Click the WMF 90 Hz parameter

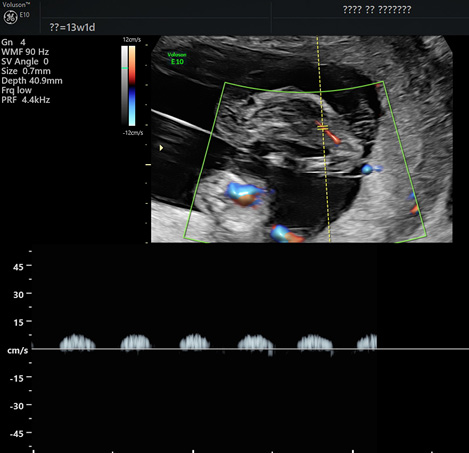click(x=25, y=52)
